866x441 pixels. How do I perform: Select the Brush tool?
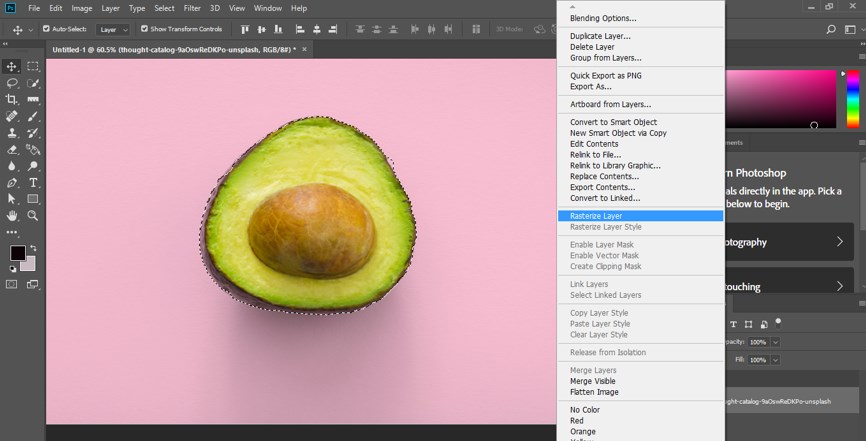pos(33,116)
